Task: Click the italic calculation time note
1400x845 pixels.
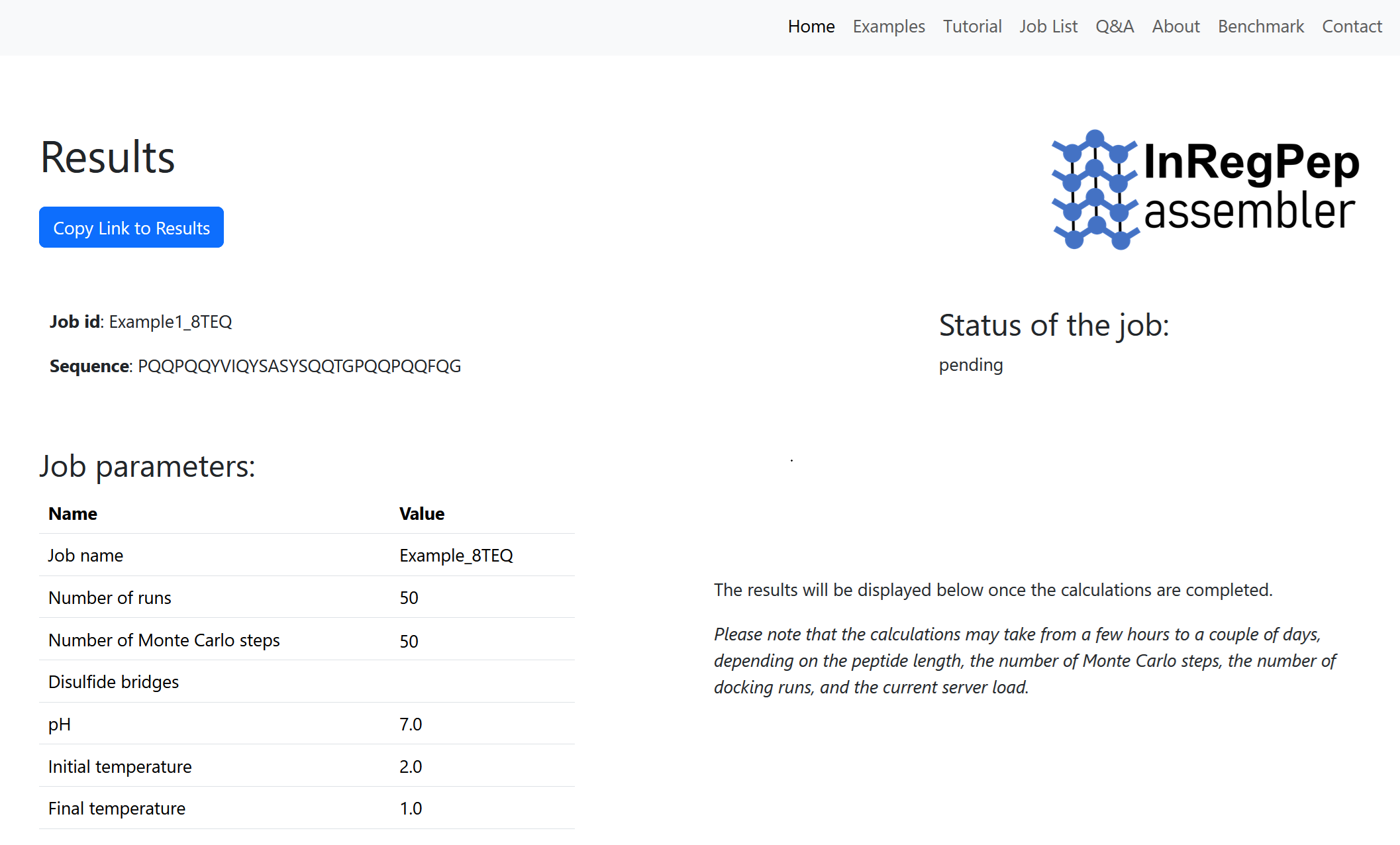Action: pyautogui.click(x=1025, y=661)
